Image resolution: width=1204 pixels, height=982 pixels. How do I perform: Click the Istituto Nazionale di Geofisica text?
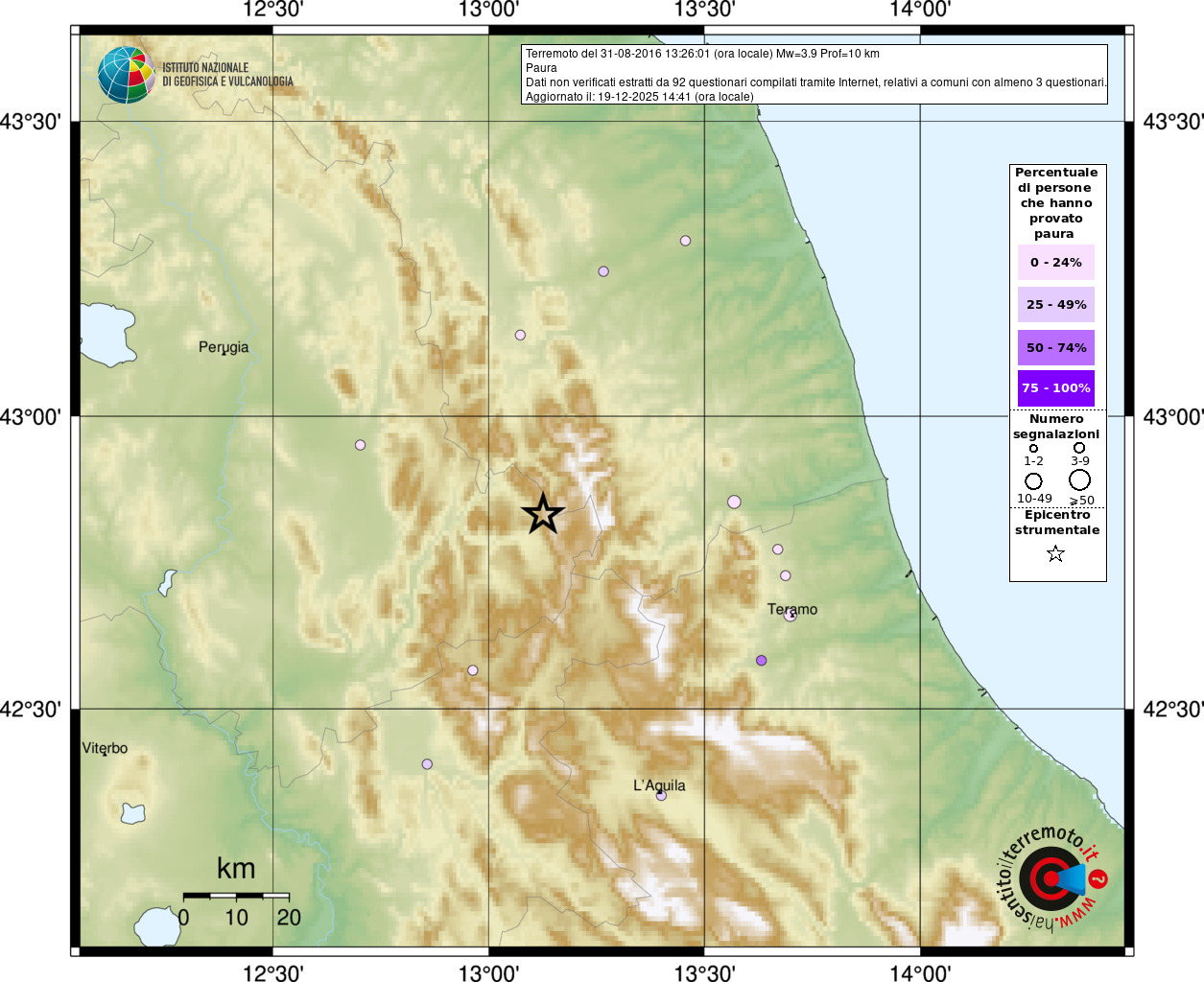(x=227, y=75)
